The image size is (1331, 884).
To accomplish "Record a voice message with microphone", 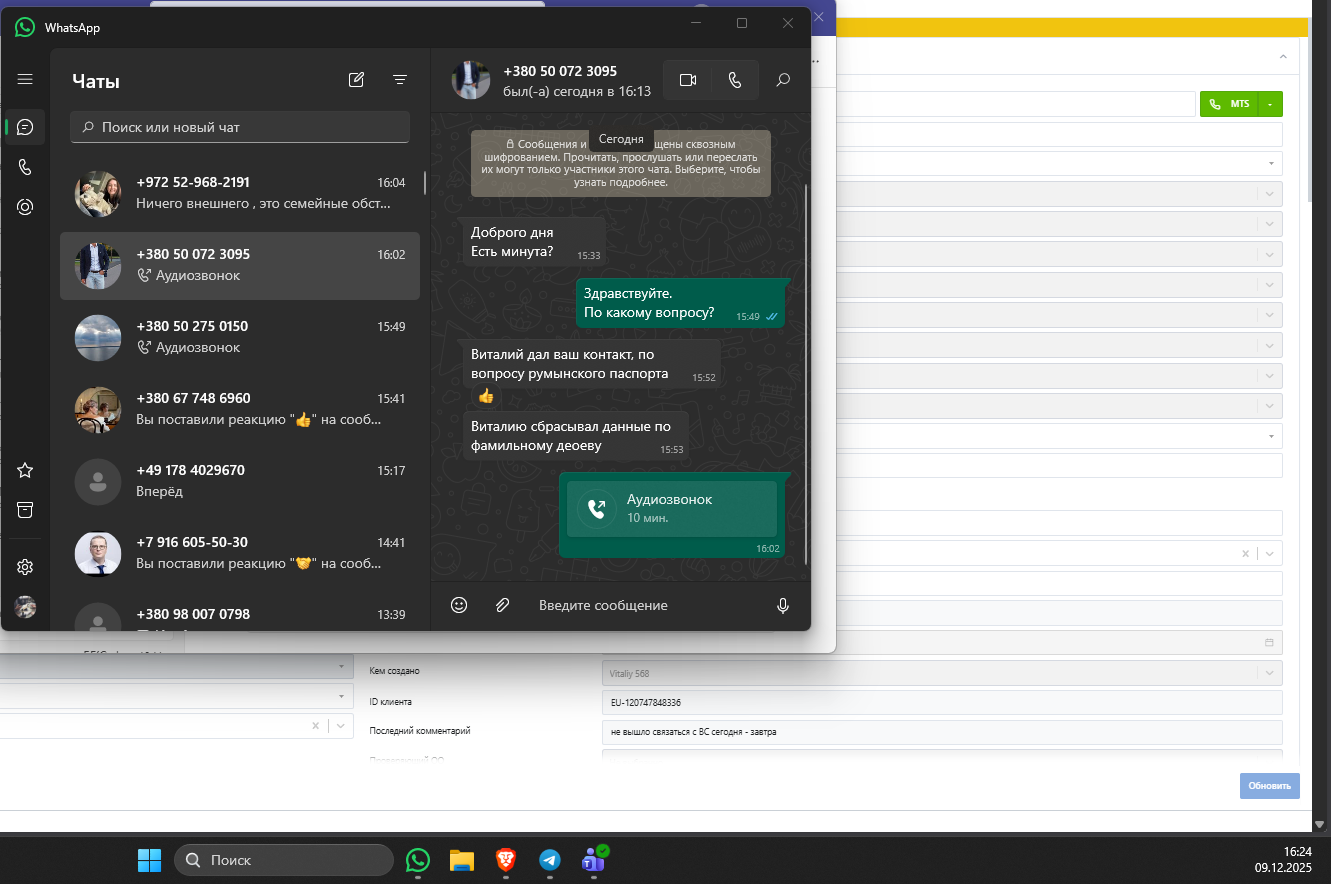I will (783, 605).
